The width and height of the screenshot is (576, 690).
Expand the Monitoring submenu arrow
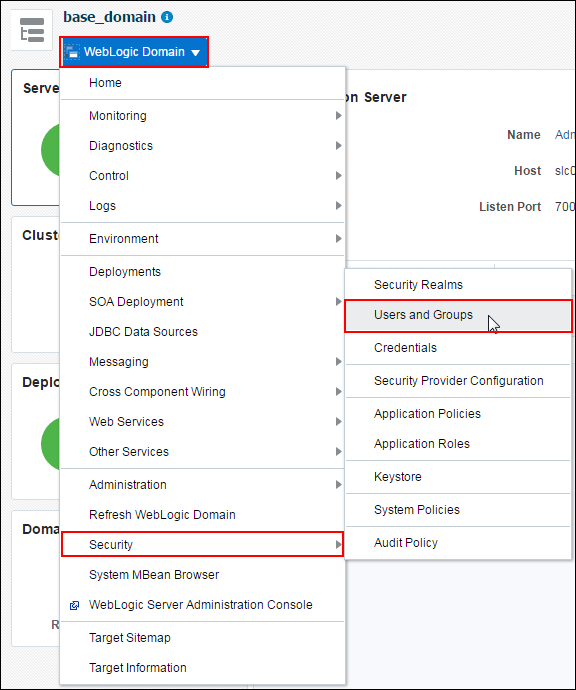tap(338, 116)
